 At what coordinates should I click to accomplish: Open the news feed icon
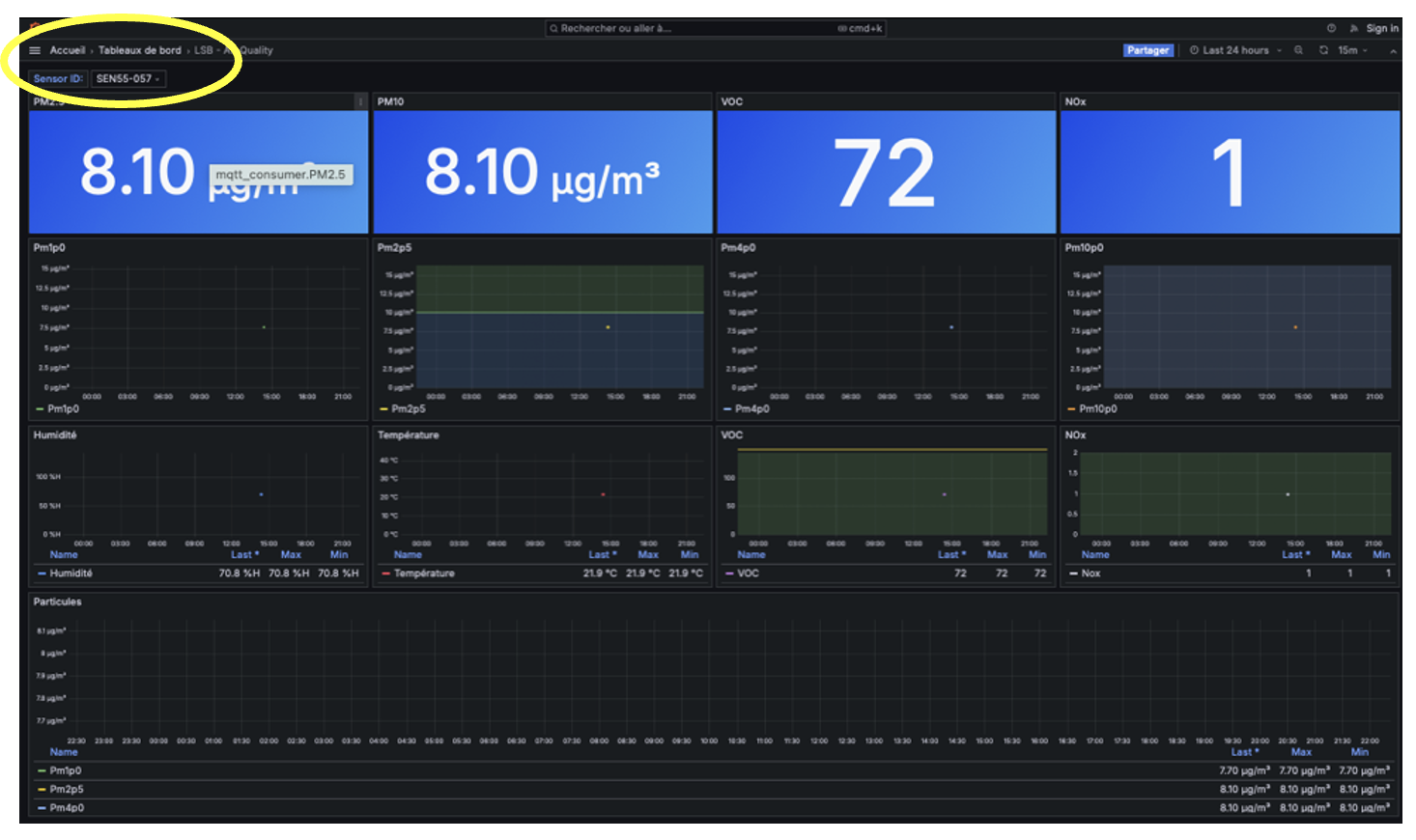point(1353,29)
